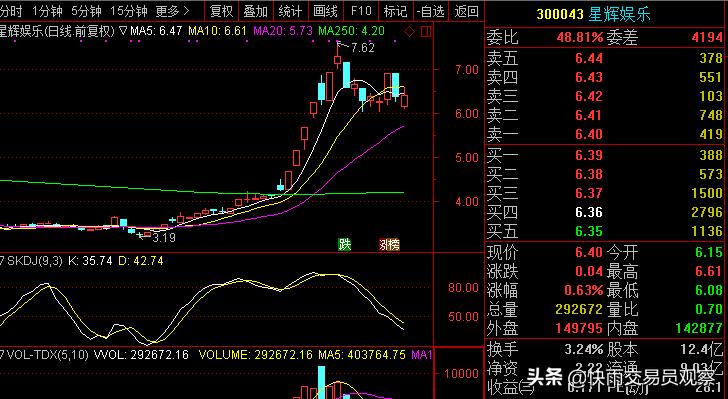Select the 买二 6.38 order row
Screen dimensions: 728x399
click(605, 174)
